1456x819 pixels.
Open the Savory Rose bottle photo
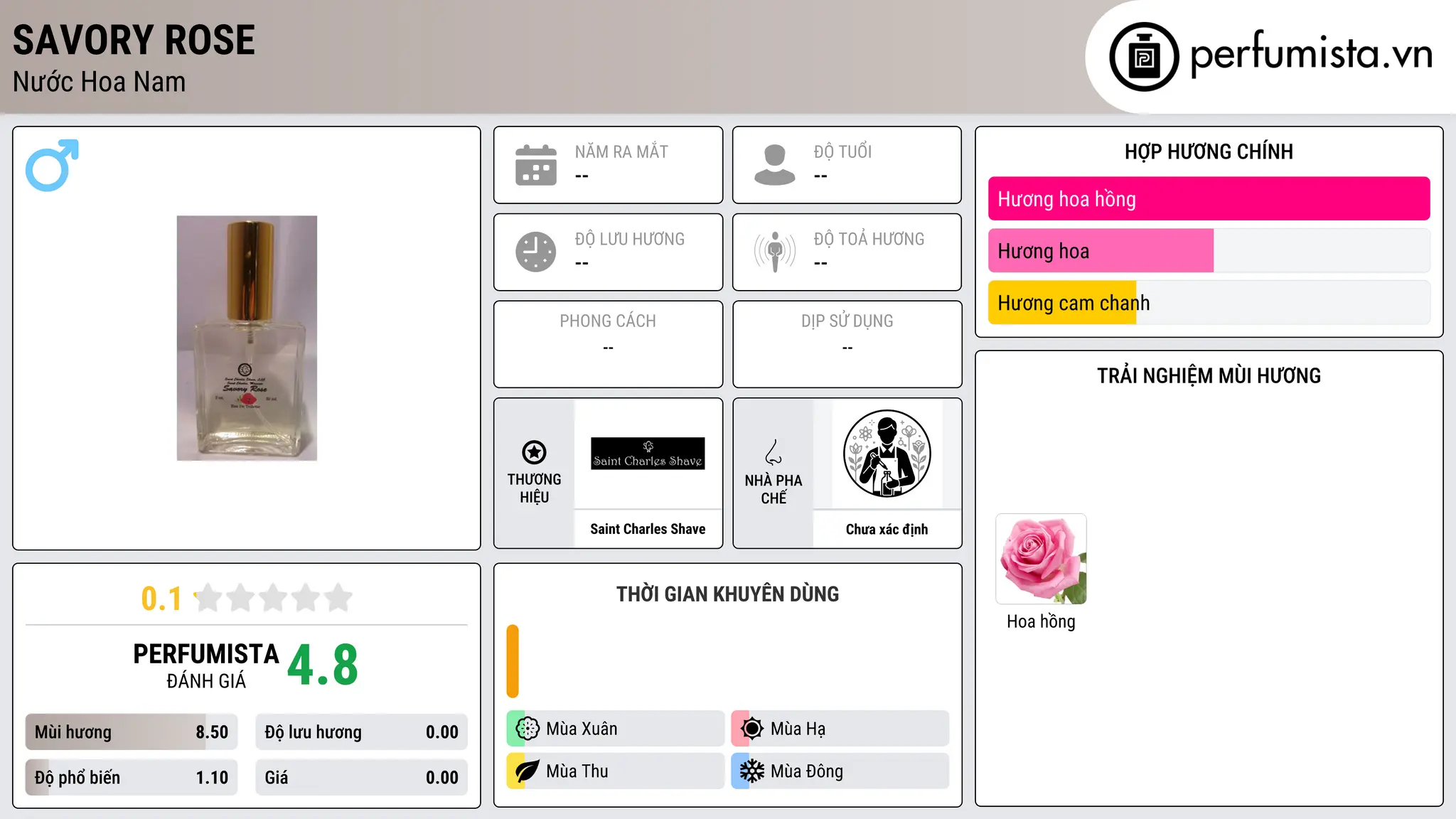(247, 338)
